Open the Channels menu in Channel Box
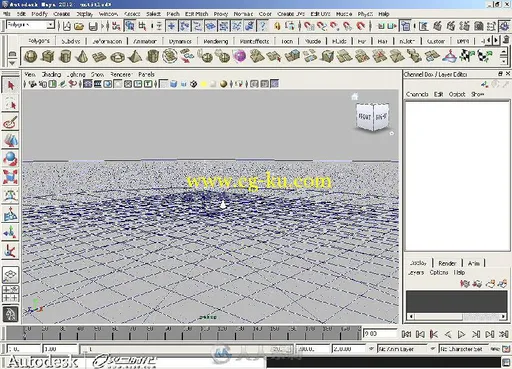 coord(417,94)
